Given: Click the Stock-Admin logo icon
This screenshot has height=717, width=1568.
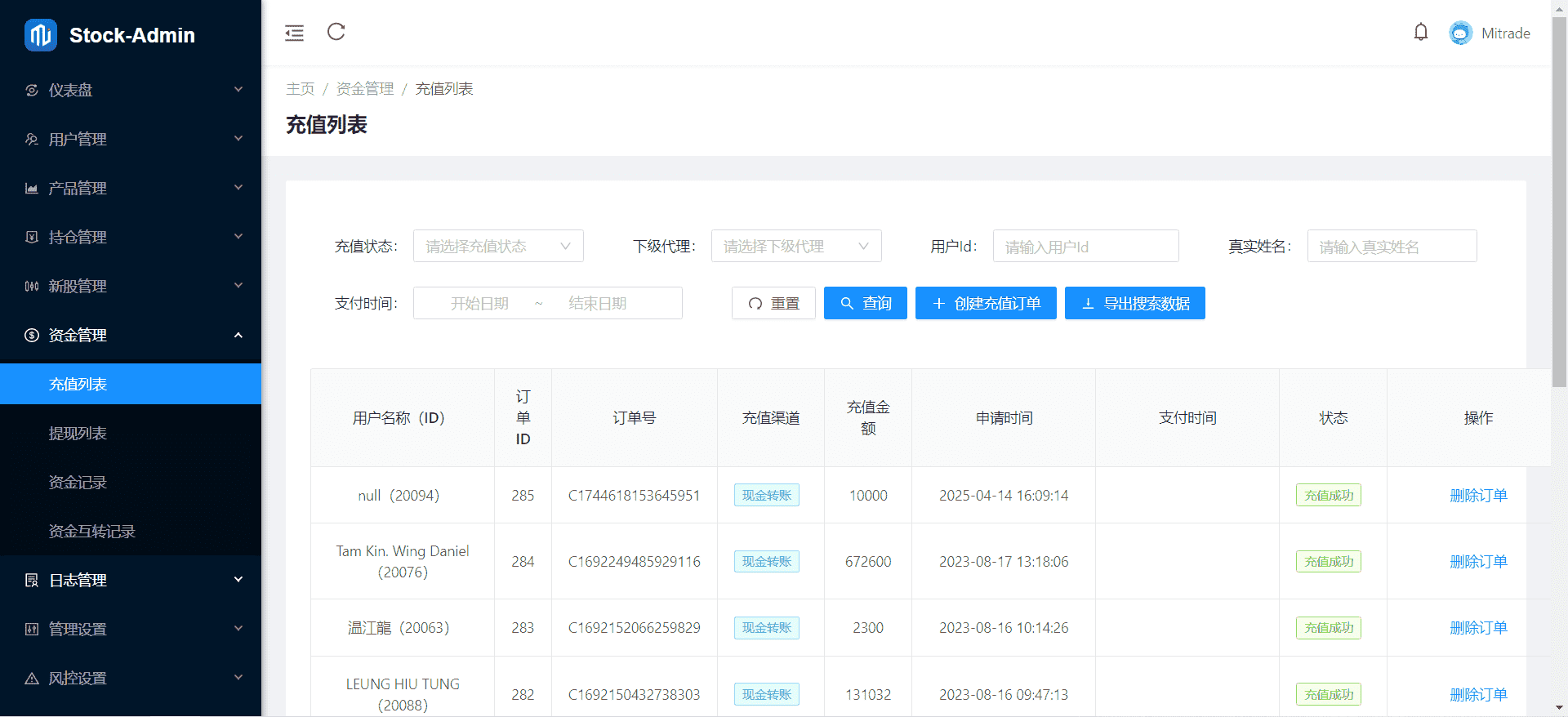Looking at the screenshot, I should click(x=41, y=35).
